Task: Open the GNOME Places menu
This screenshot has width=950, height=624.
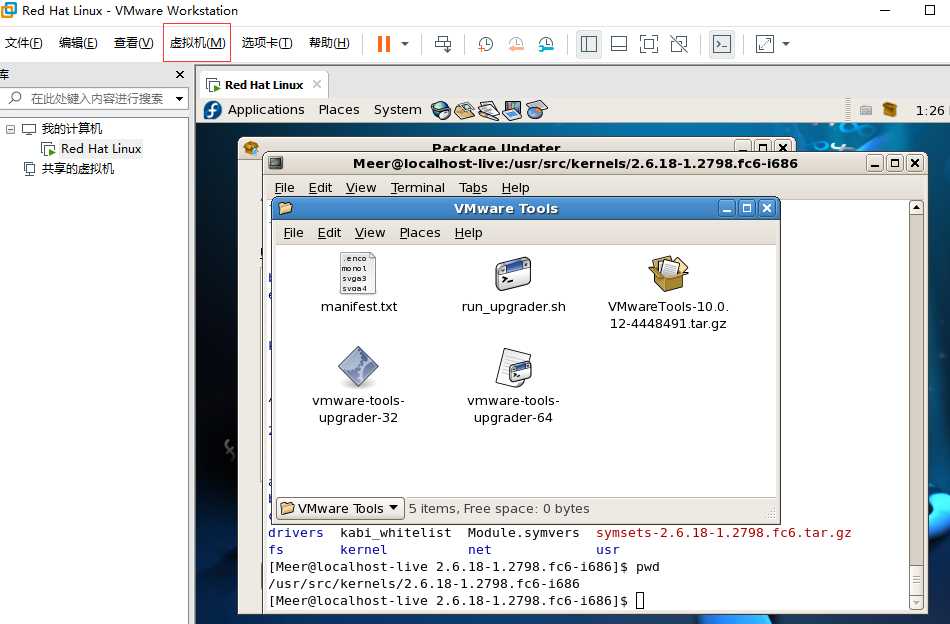Action: click(x=339, y=110)
